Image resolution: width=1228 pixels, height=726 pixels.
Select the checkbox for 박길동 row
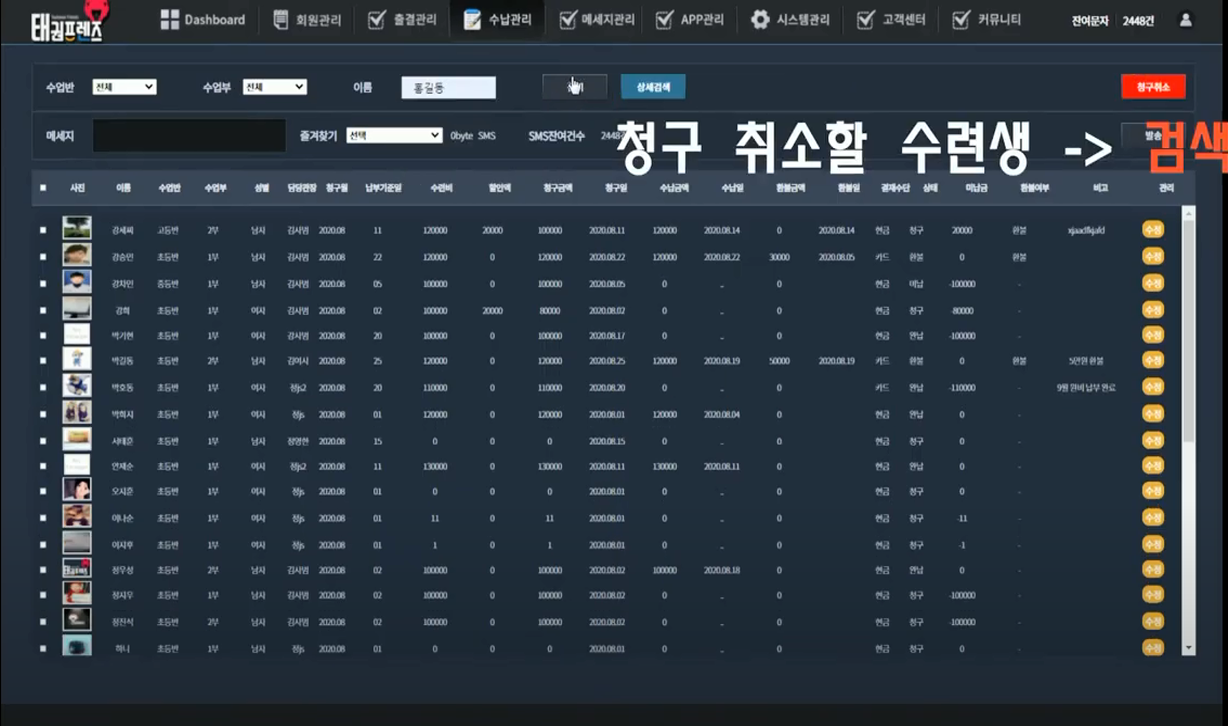(x=43, y=360)
